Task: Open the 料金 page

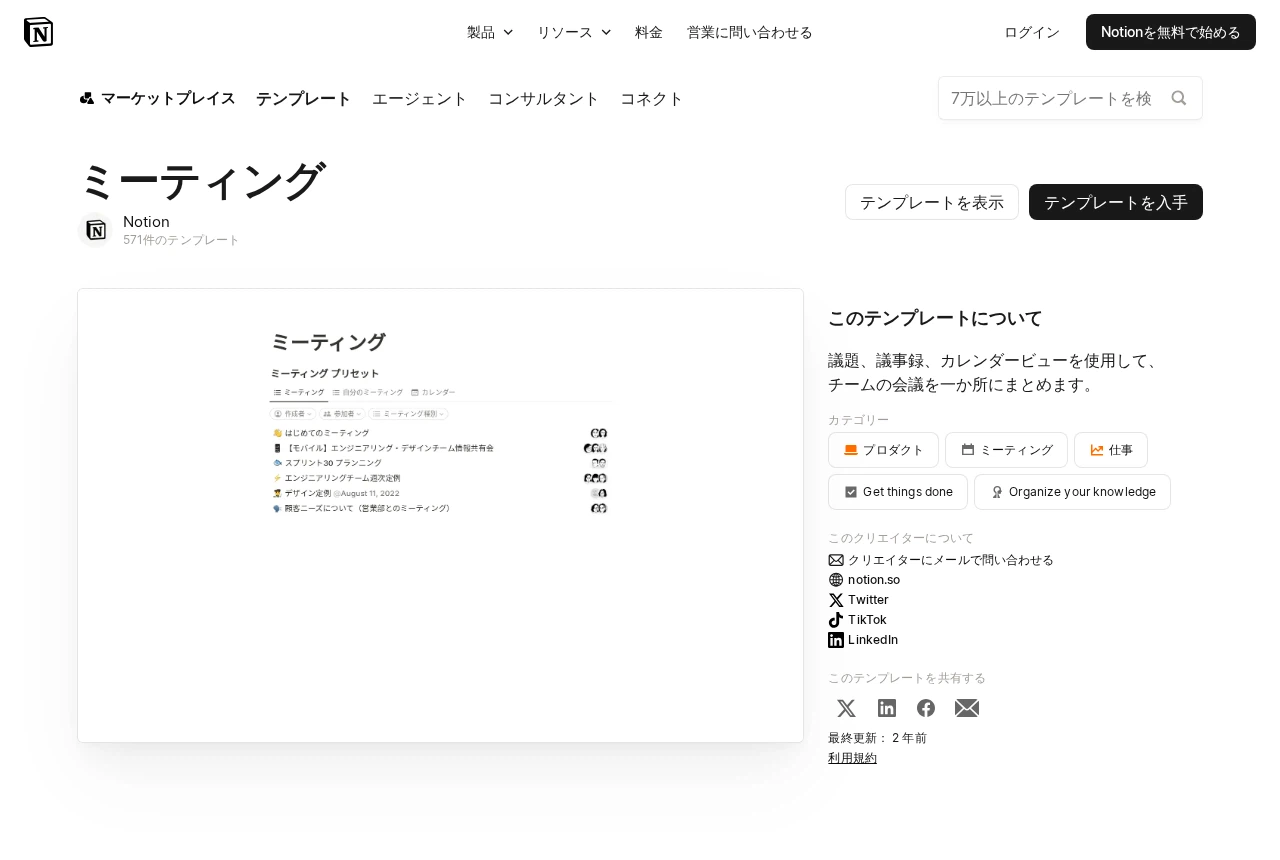Action: tap(649, 32)
